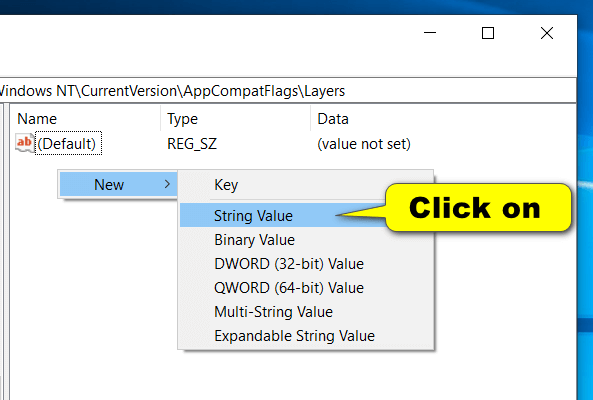
Task: Click the (value not set) data cell
Action: [364, 144]
